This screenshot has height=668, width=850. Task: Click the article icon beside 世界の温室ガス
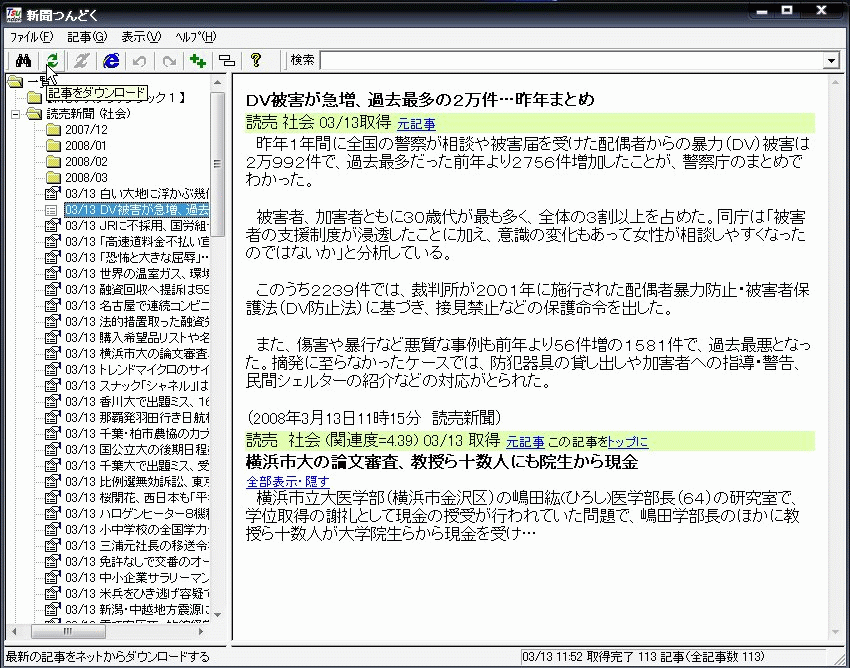53,273
